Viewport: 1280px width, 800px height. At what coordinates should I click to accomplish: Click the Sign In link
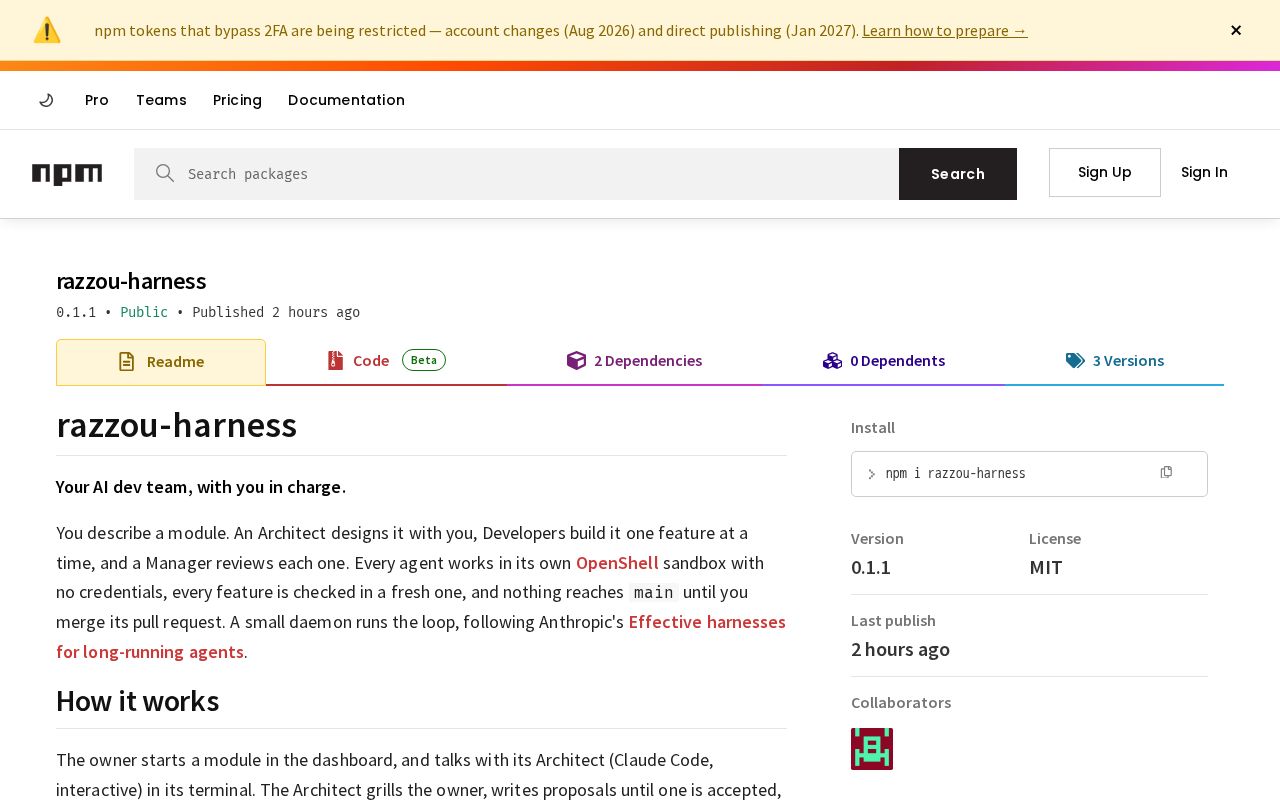point(1204,172)
